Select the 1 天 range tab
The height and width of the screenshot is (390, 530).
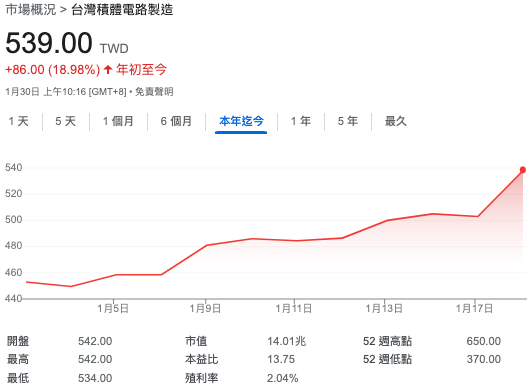19,121
